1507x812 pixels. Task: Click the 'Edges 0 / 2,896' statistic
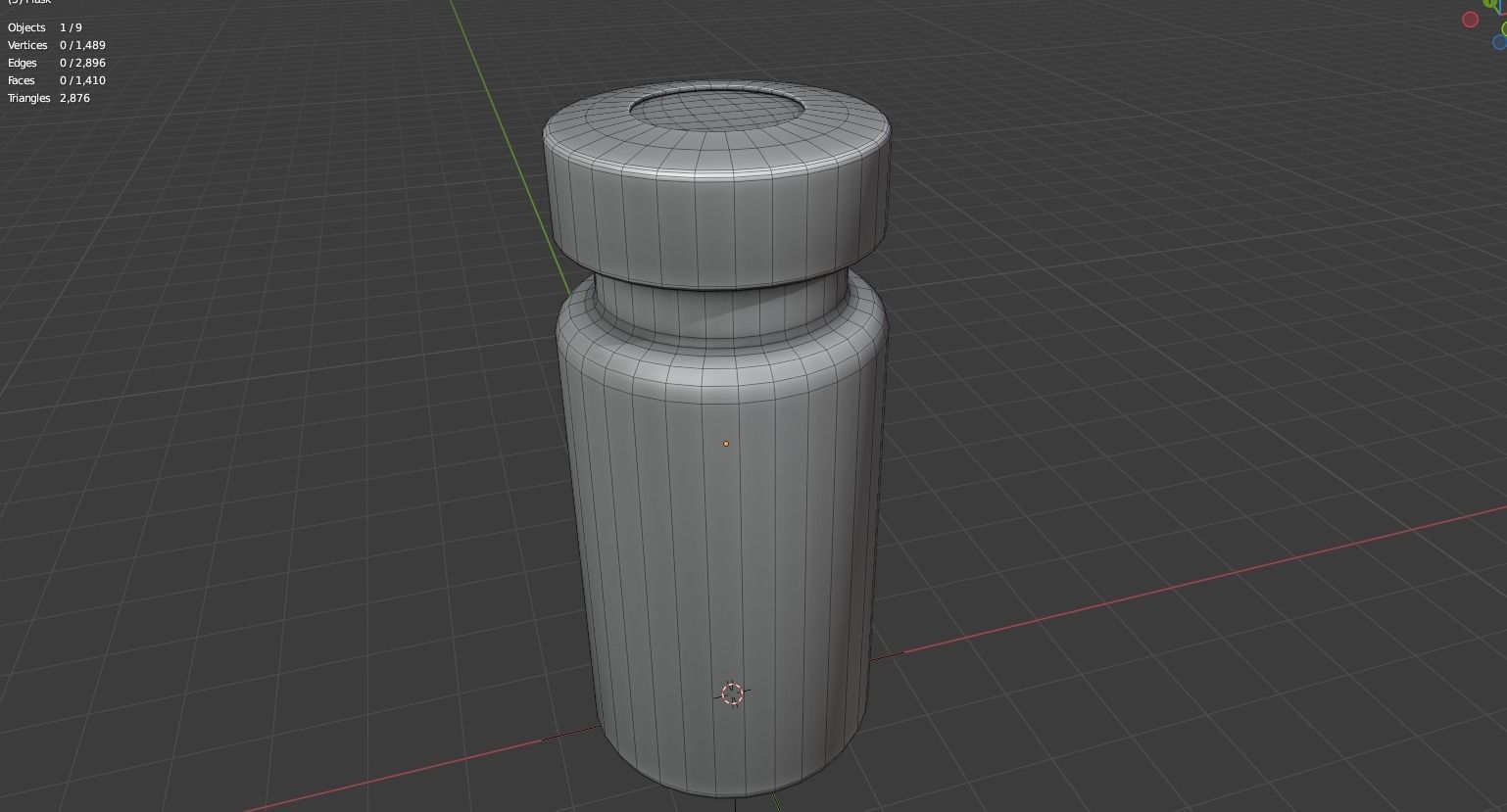[x=57, y=63]
